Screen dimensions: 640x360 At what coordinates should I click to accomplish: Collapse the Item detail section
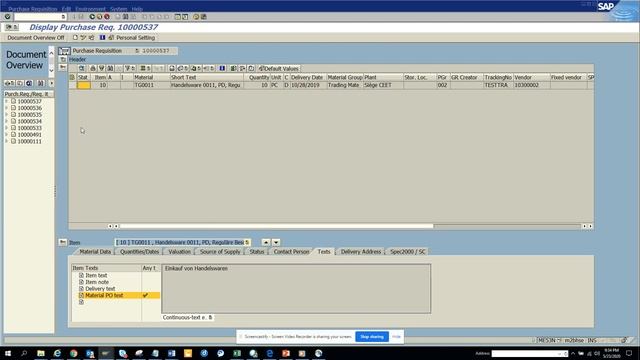point(62,242)
